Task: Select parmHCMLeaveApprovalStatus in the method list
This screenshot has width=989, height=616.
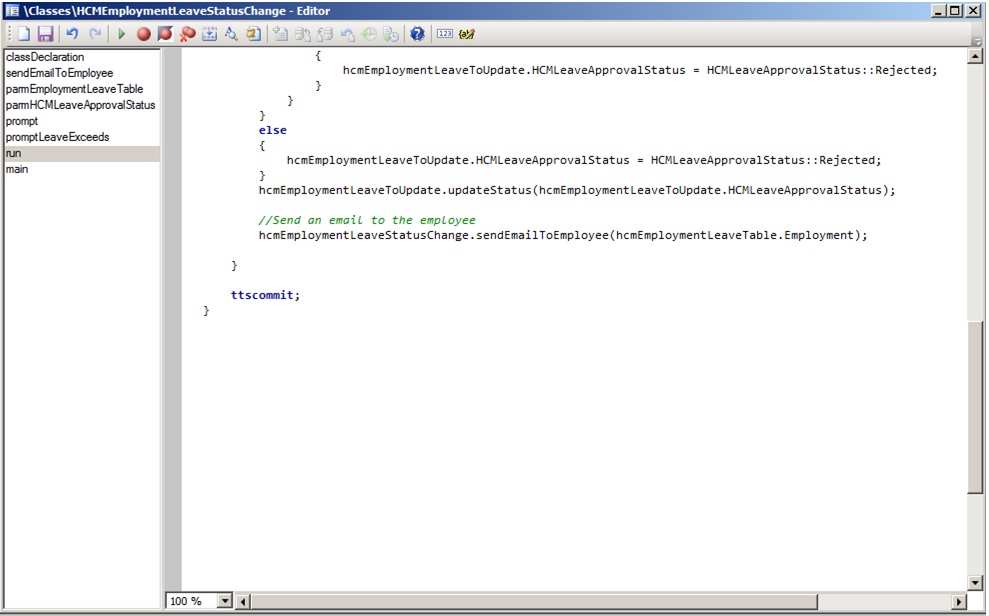Action: tap(80, 105)
